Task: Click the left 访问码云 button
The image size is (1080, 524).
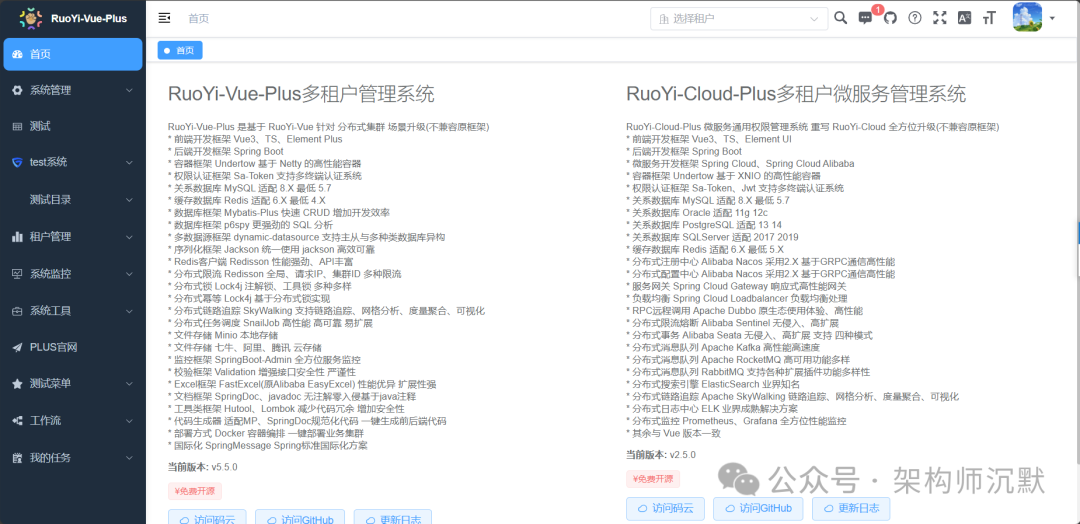Action: click(x=207, y=519)
